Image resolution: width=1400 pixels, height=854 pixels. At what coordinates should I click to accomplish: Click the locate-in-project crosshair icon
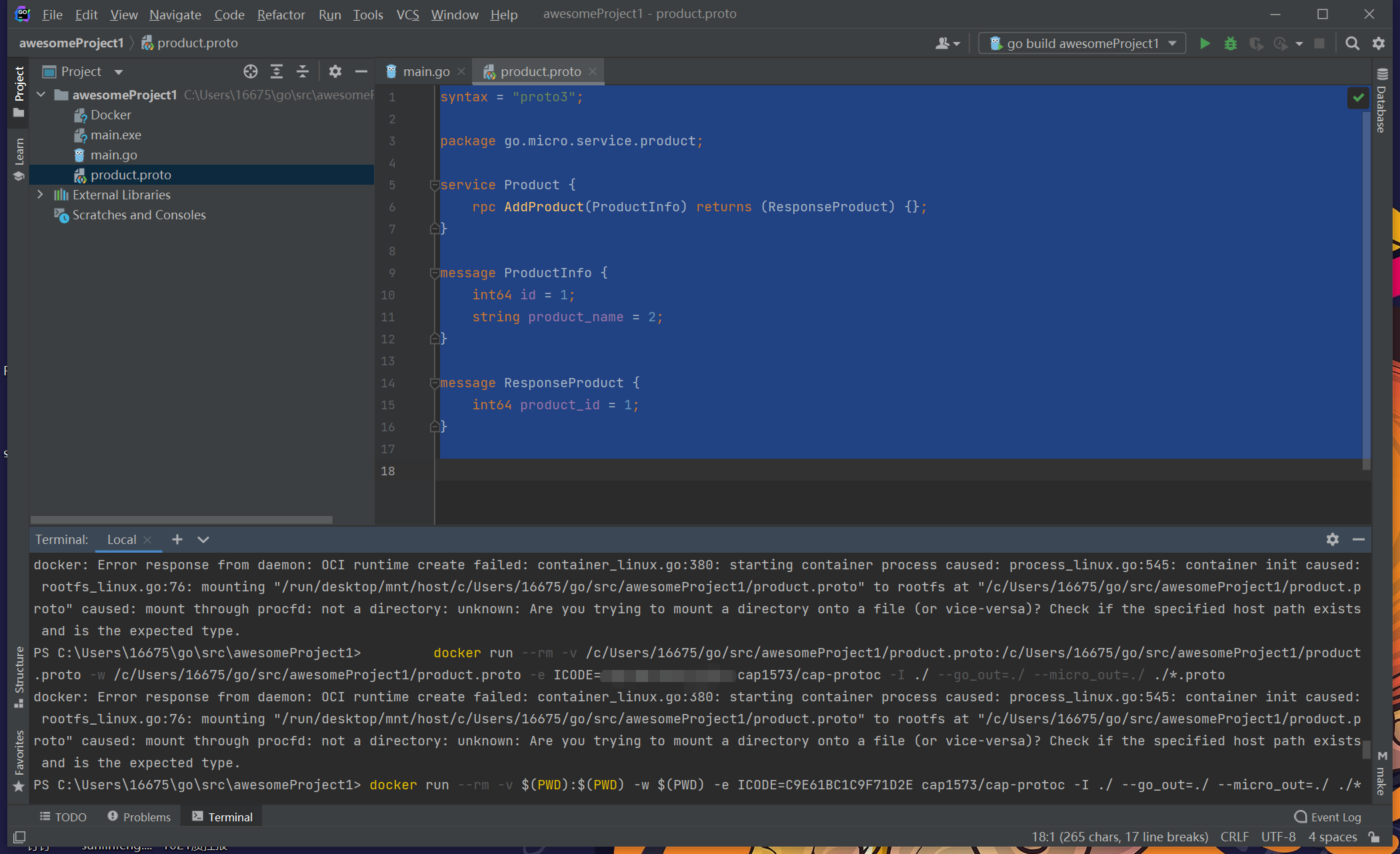(x=251, y=71)
